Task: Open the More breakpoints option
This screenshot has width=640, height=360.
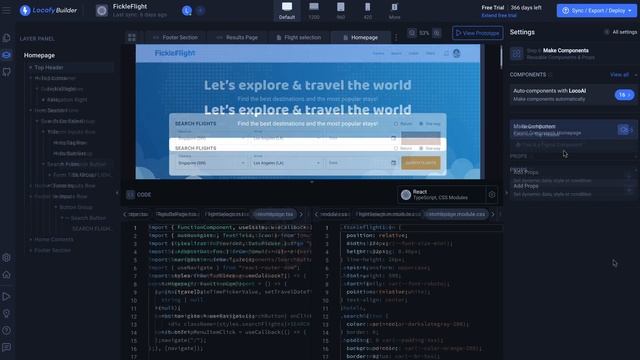Action: (x=394, y=11)
